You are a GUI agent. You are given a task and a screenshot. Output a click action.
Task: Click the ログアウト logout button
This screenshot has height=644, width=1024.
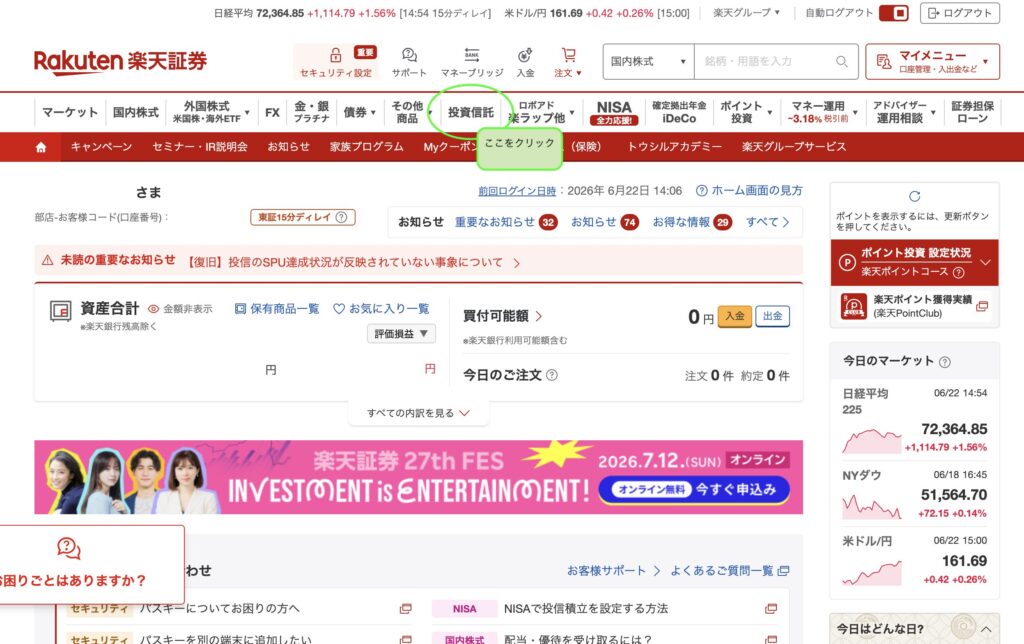tap(959, 13)
